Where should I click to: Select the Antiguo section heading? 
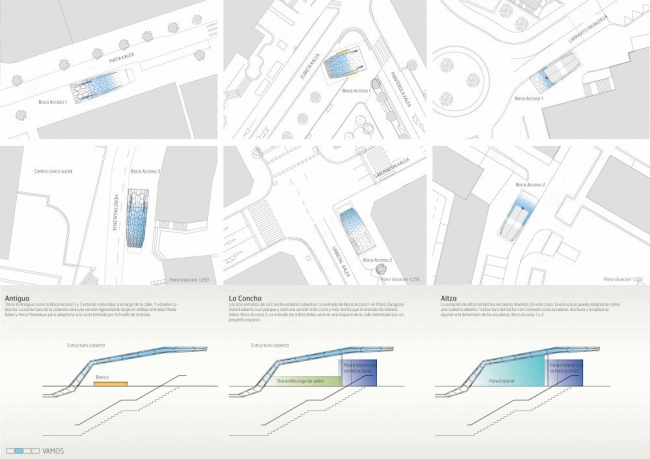point(23,298)
